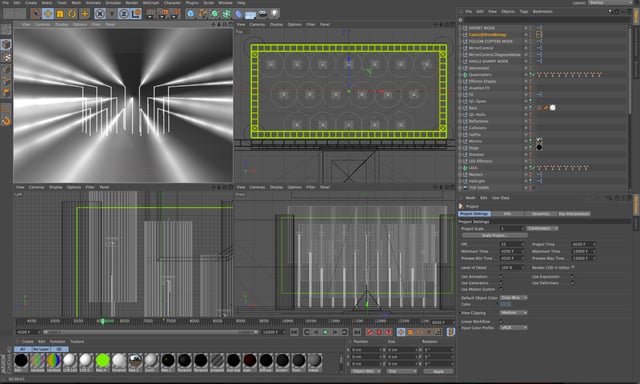The height and width of the screenshot is (384, 640).
Task: Open the Default Object Color dropdown
Action: point(513,298)
